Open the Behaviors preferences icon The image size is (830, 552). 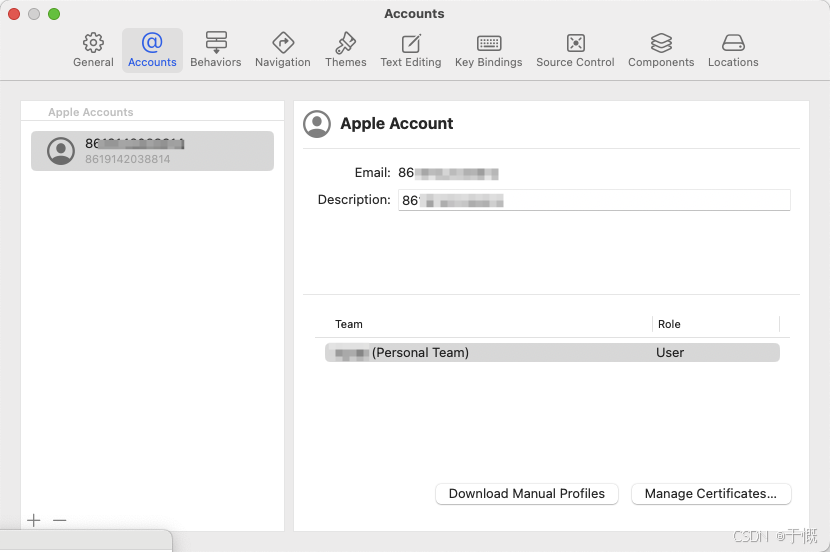(216, 42)
